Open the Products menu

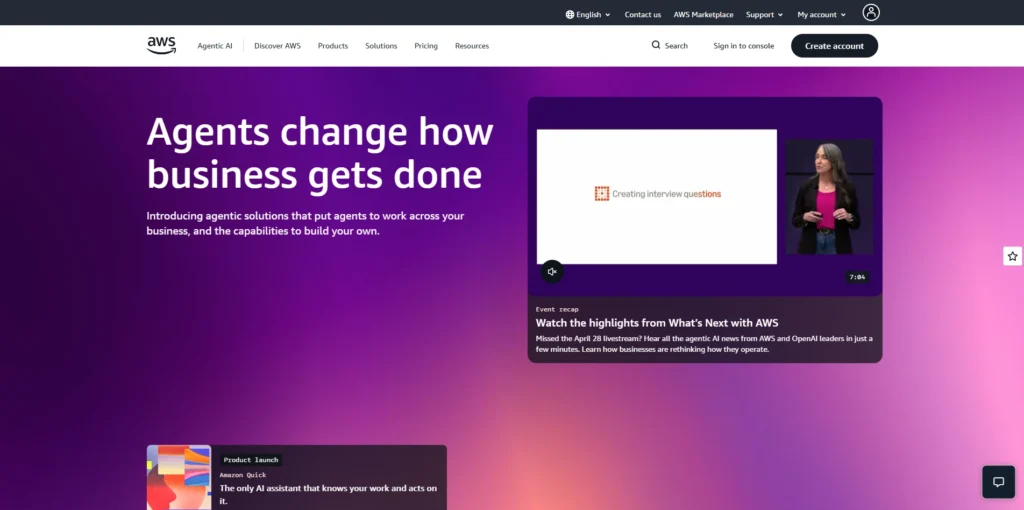click(333, 46)
